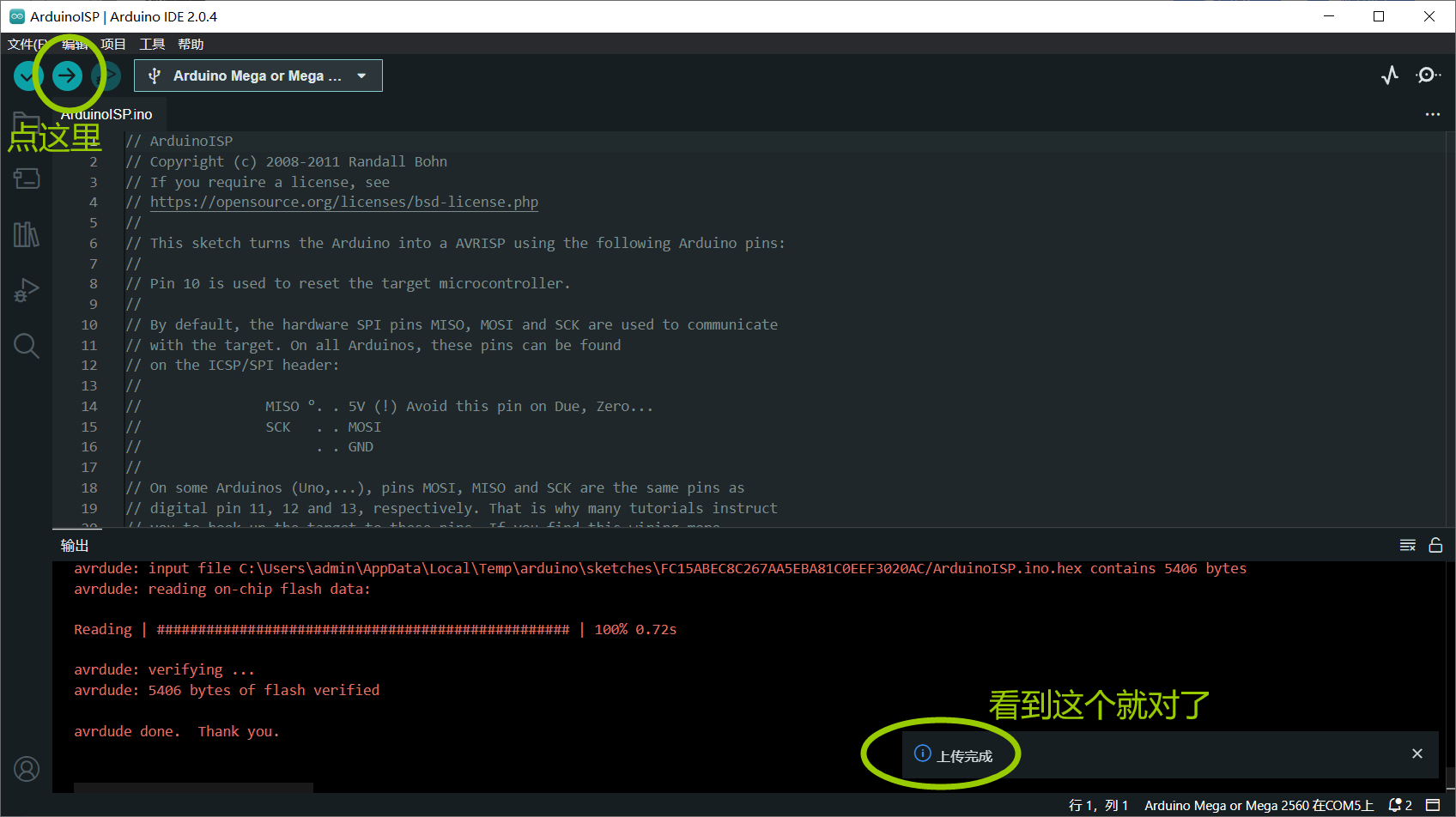Clear the output panel
1456x817 pixels.
coord(1408,545)
